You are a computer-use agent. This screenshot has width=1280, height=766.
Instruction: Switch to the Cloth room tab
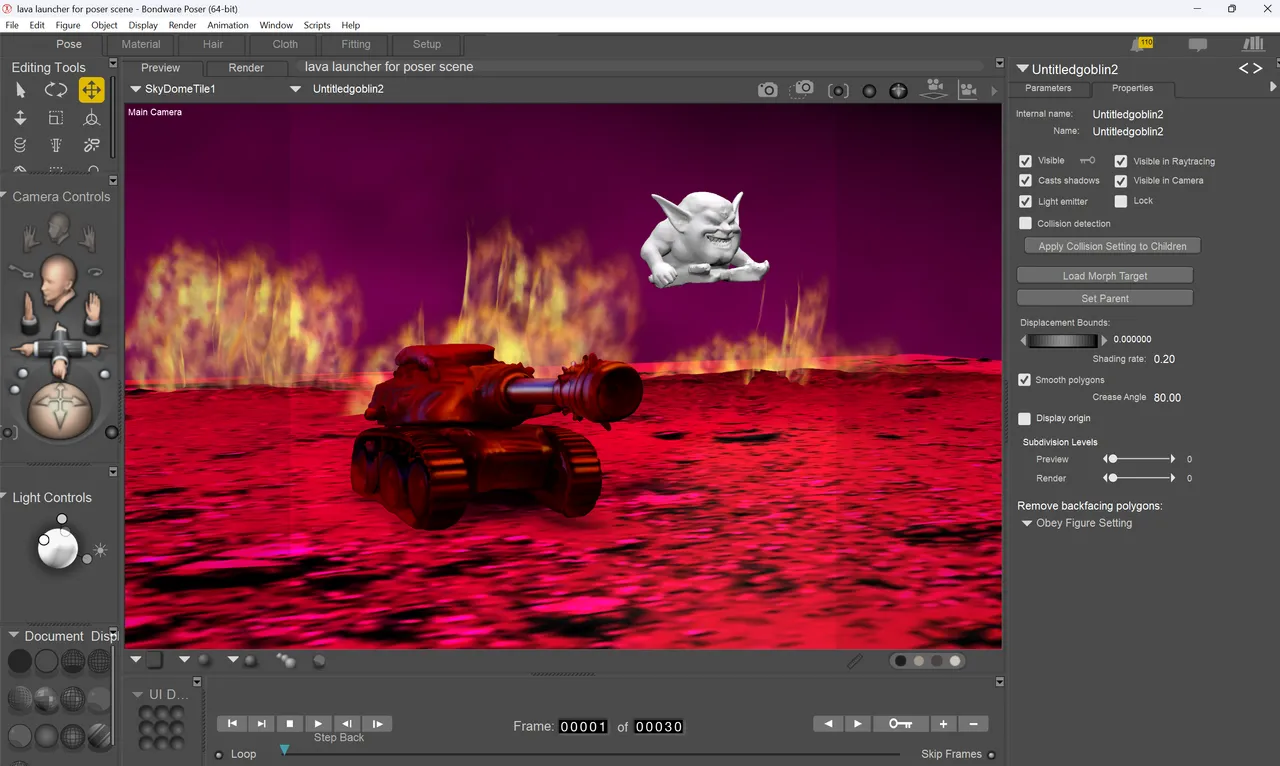[x=285, y=44]
